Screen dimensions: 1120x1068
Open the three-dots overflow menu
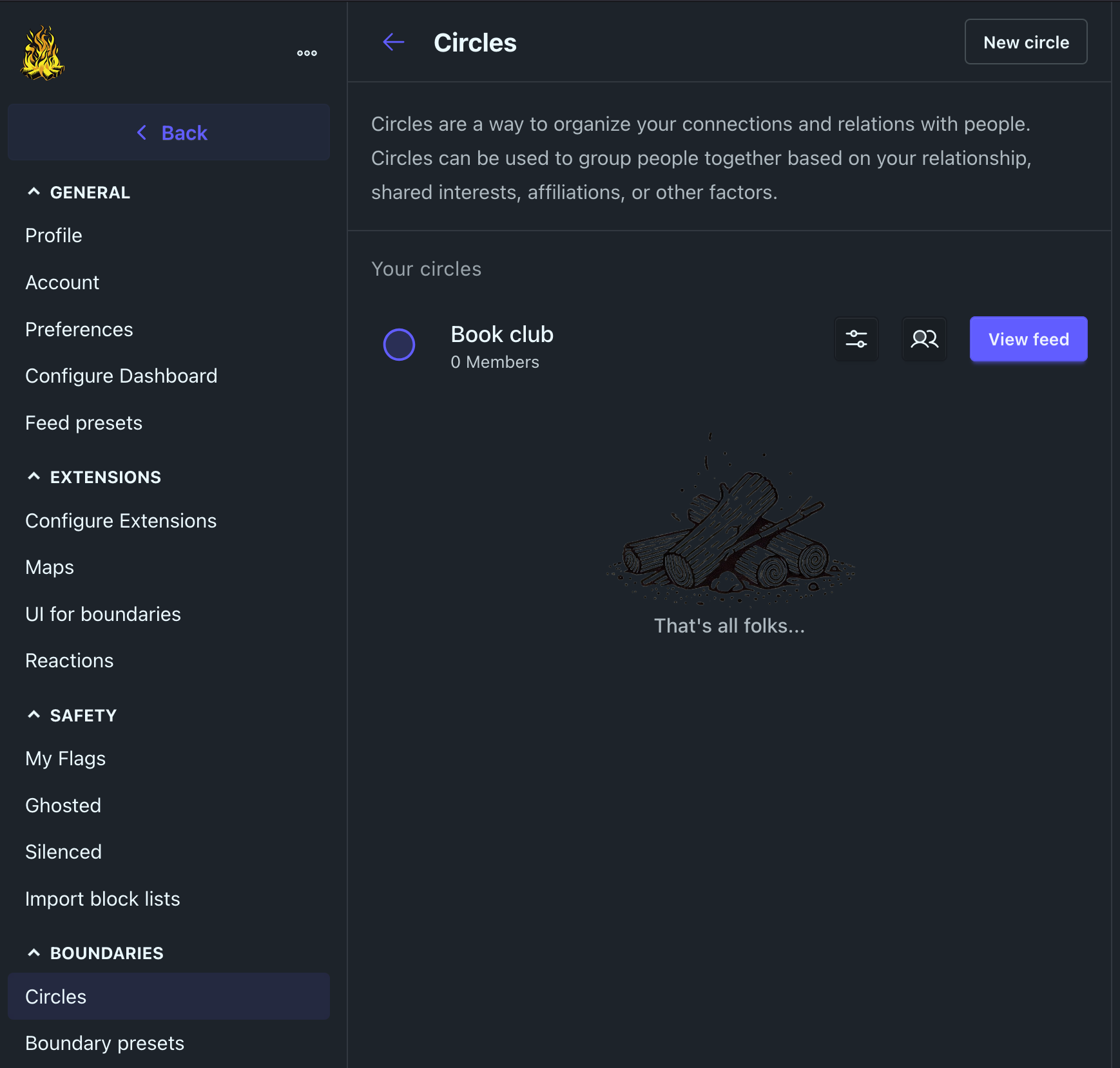(x=307, y=53)
